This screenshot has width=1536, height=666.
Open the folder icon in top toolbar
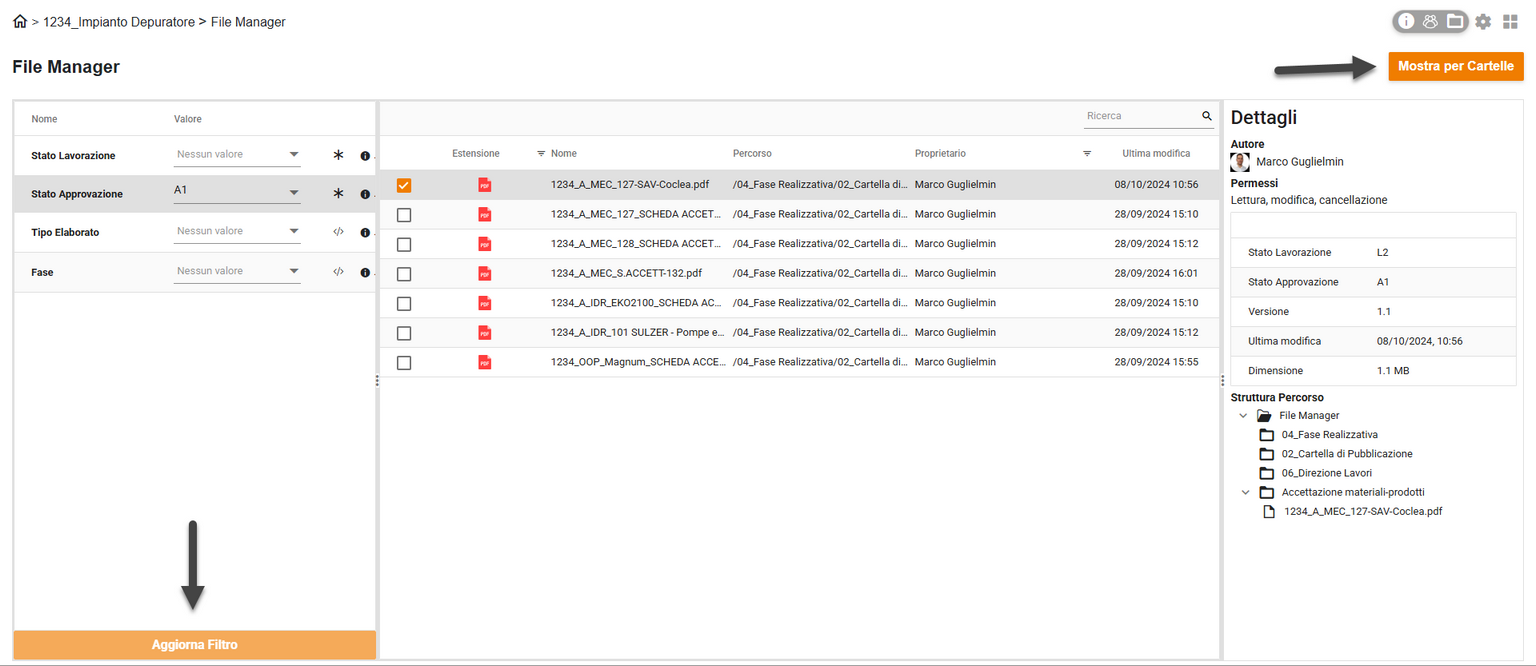1456,21
